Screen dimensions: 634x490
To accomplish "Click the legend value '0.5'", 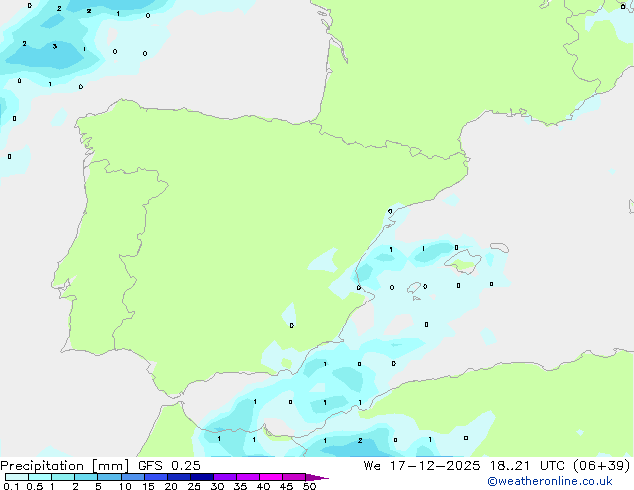I will pos(35,486).
